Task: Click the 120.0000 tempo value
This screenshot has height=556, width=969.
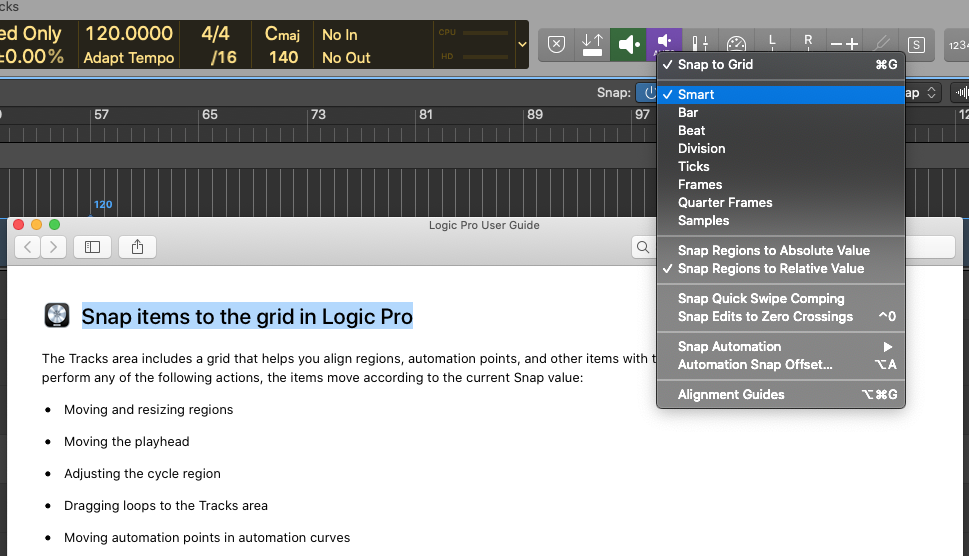Action: 129,33
